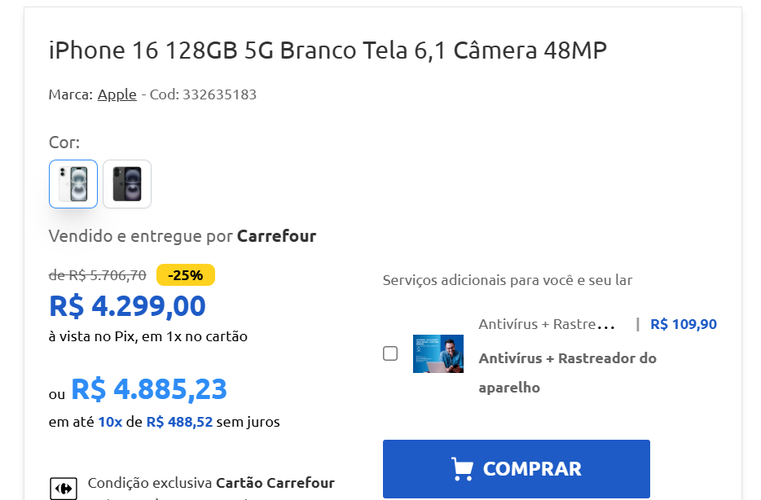Click the Carrefour seller name
761x500 pixels.
pos(276,236)
